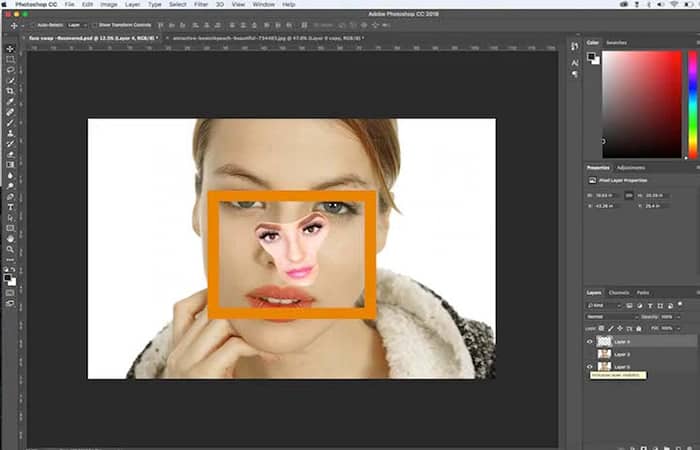Activate the Crop tool

pos(10,91)
